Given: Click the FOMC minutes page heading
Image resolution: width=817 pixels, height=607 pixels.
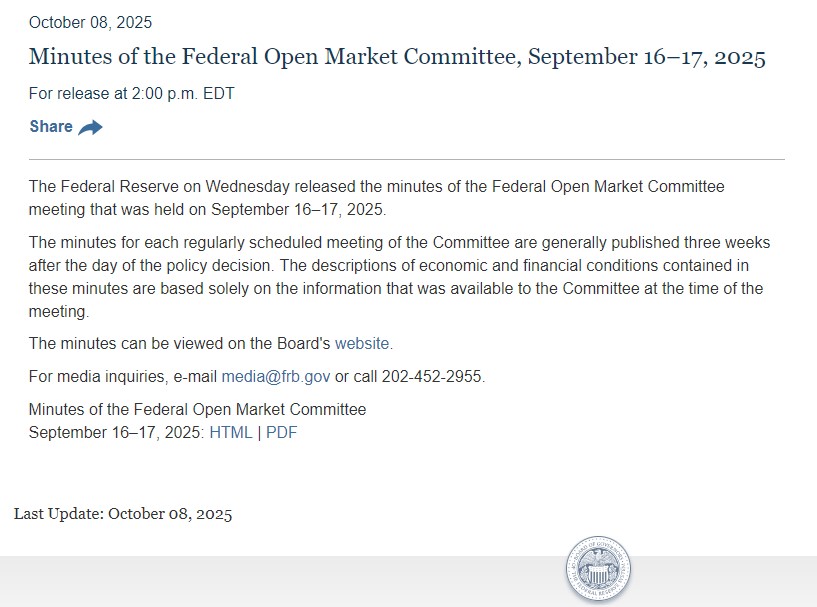Looking at the screenshot, I should (x=397, y=57).
